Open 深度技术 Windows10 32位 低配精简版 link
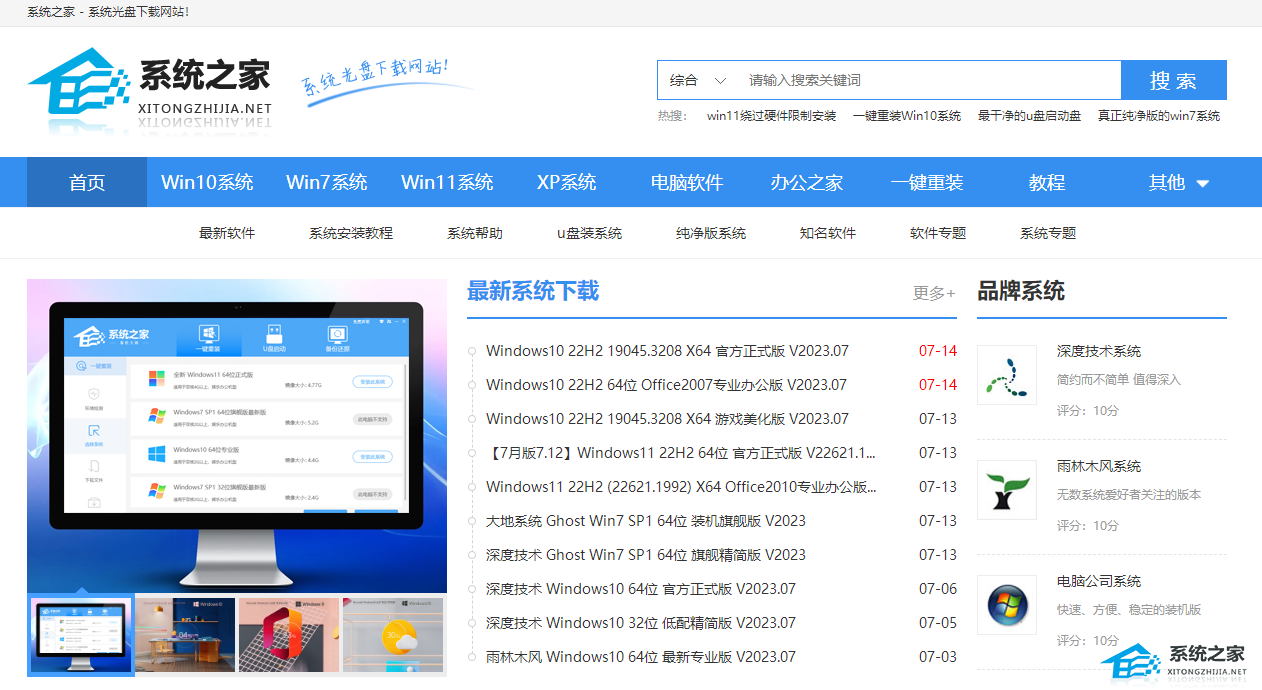Image resolution: width=1262 pixels, height=690 pixels. click(x=641, y=623)
